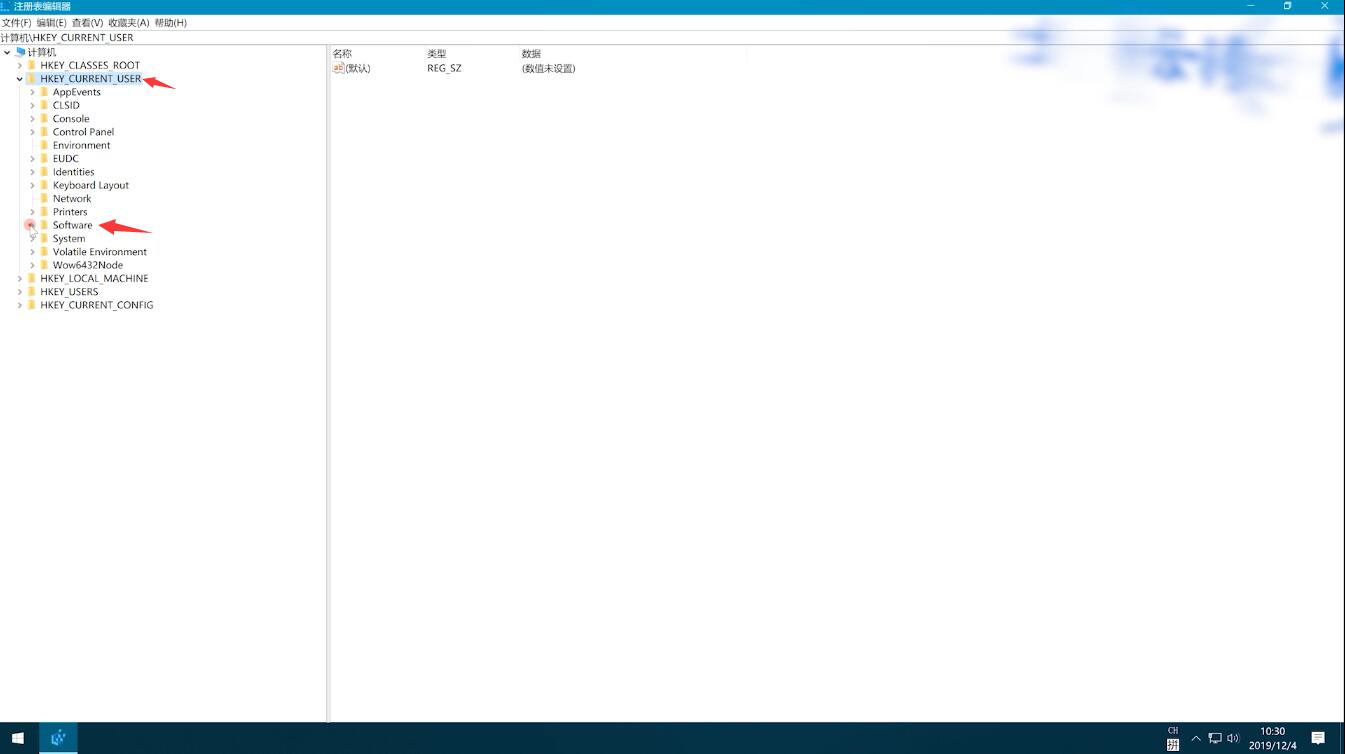Click the address bar showing 计算机\HKEY_CURRENT_USER
Image resolution: width=1345 pixels, height=754 pixels.
[672, 37]
